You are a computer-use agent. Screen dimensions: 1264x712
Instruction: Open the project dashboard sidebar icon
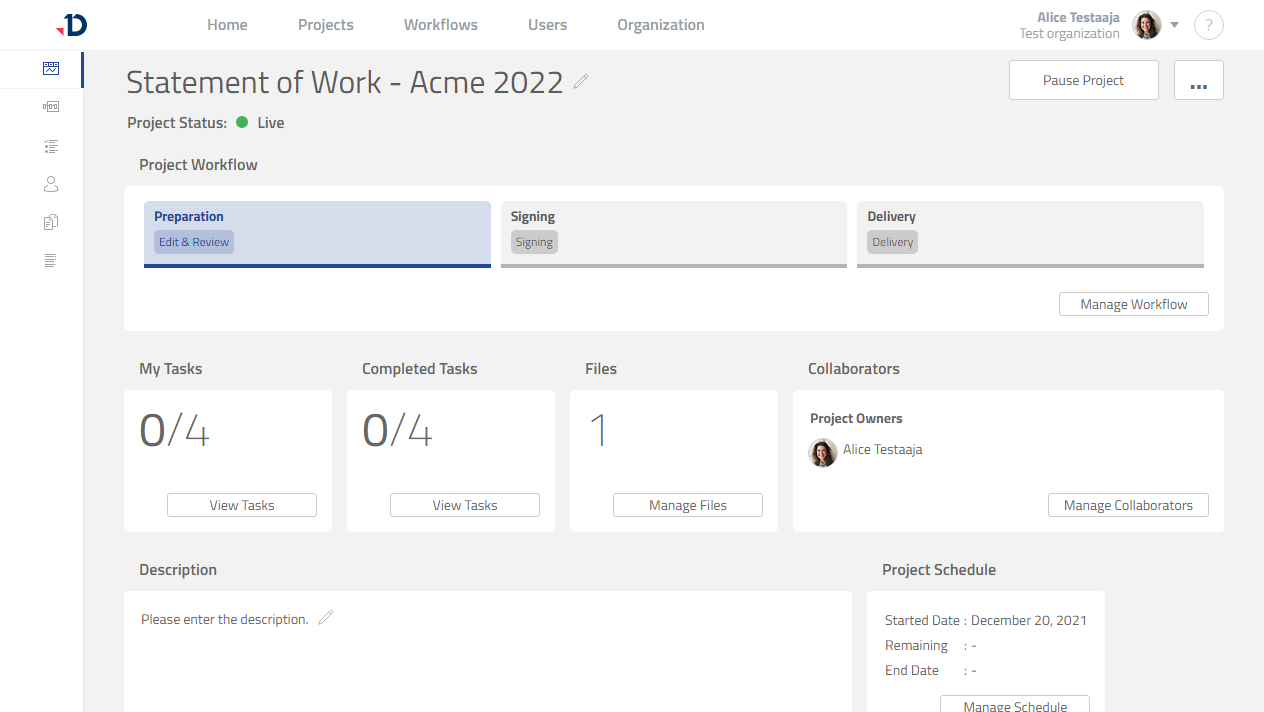(51, 68)
